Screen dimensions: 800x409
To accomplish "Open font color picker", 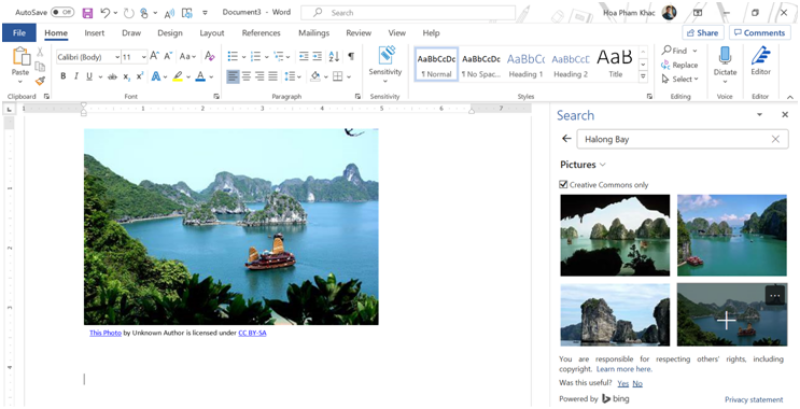I will (x=202, y=76).
